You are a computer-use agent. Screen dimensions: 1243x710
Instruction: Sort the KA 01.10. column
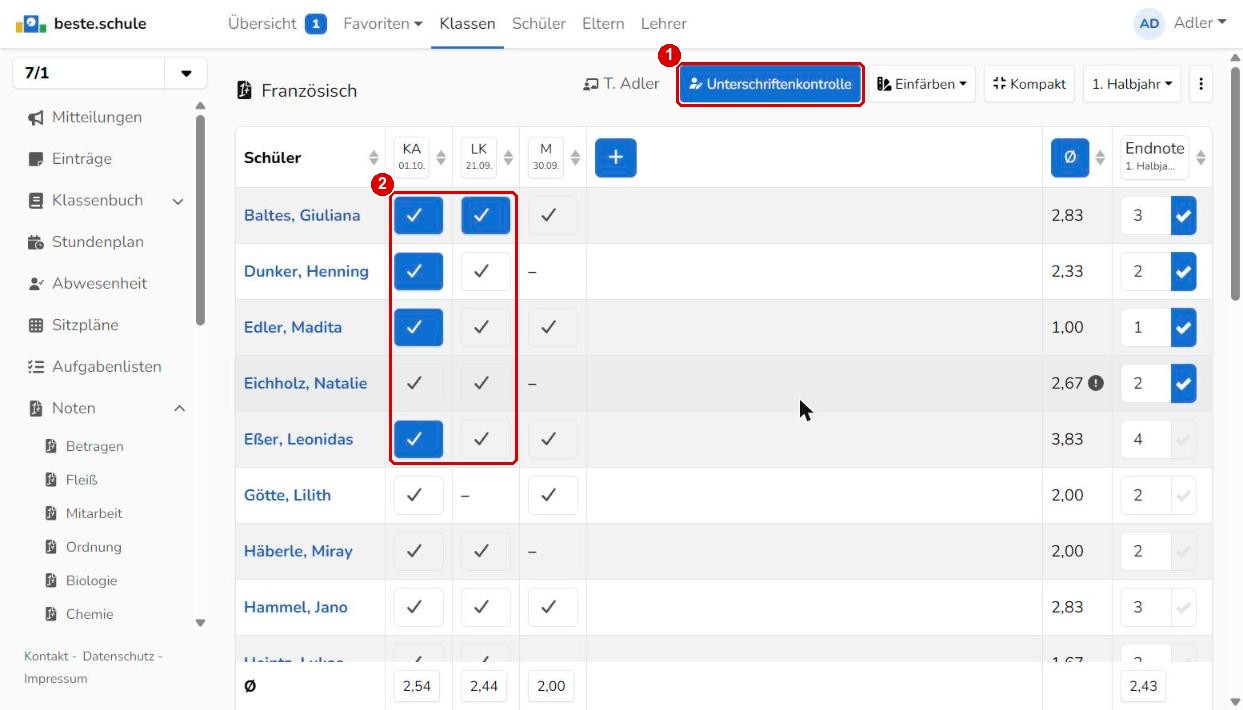[441, 158]
